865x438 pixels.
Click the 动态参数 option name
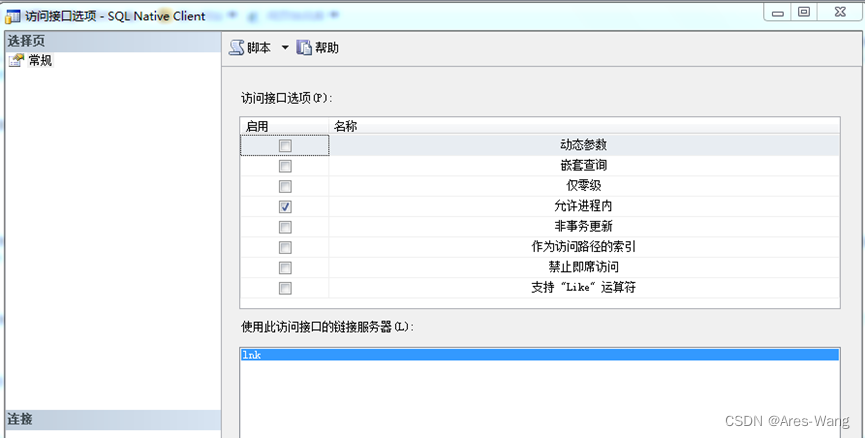584,145
